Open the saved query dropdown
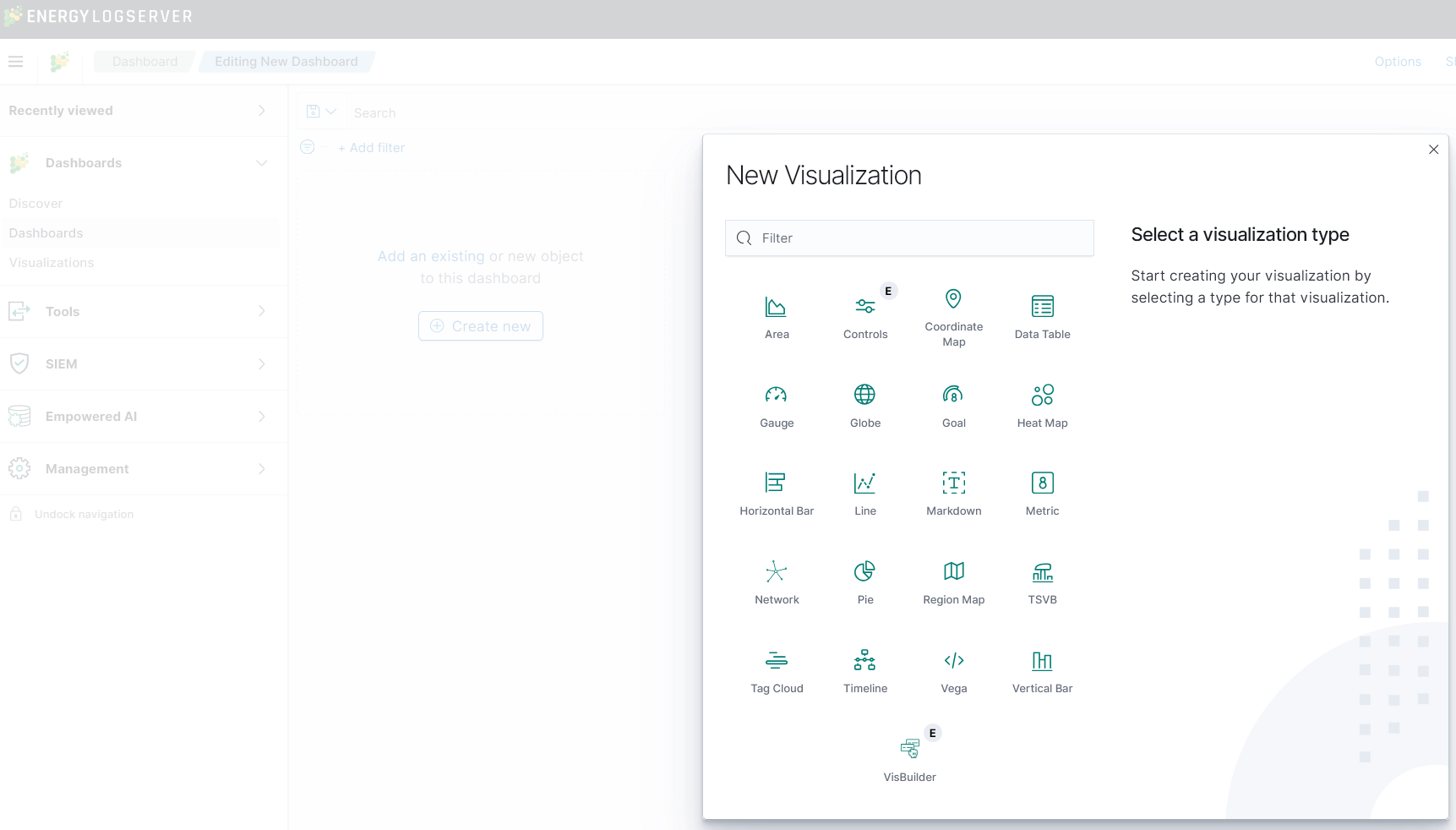Screen dimensions: 1456x830 click(321, 112)
